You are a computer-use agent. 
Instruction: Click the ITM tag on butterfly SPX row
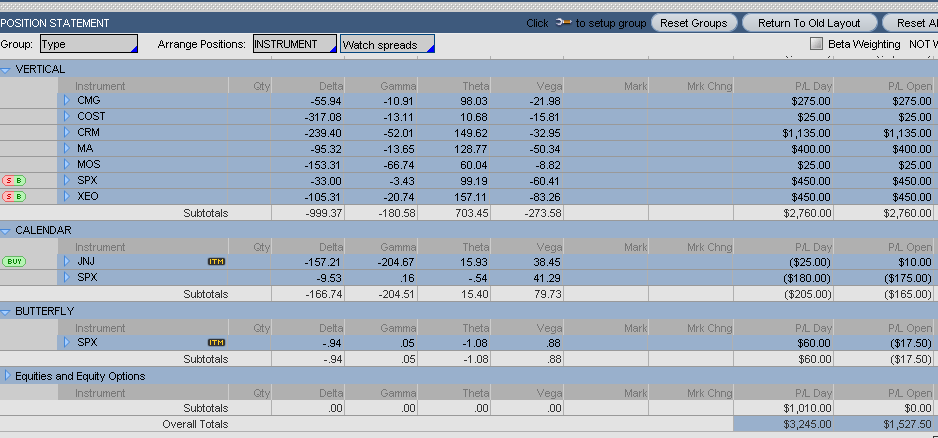216,342
